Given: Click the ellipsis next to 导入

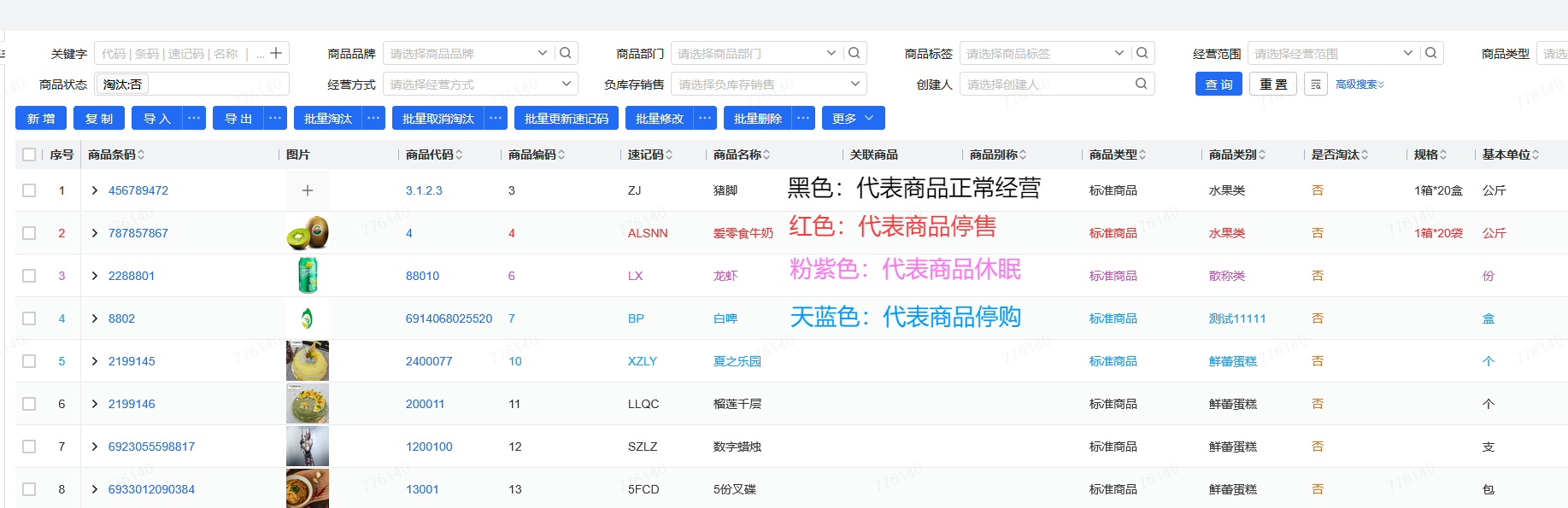Looking at the screenshot, I should tap(195, 118).
